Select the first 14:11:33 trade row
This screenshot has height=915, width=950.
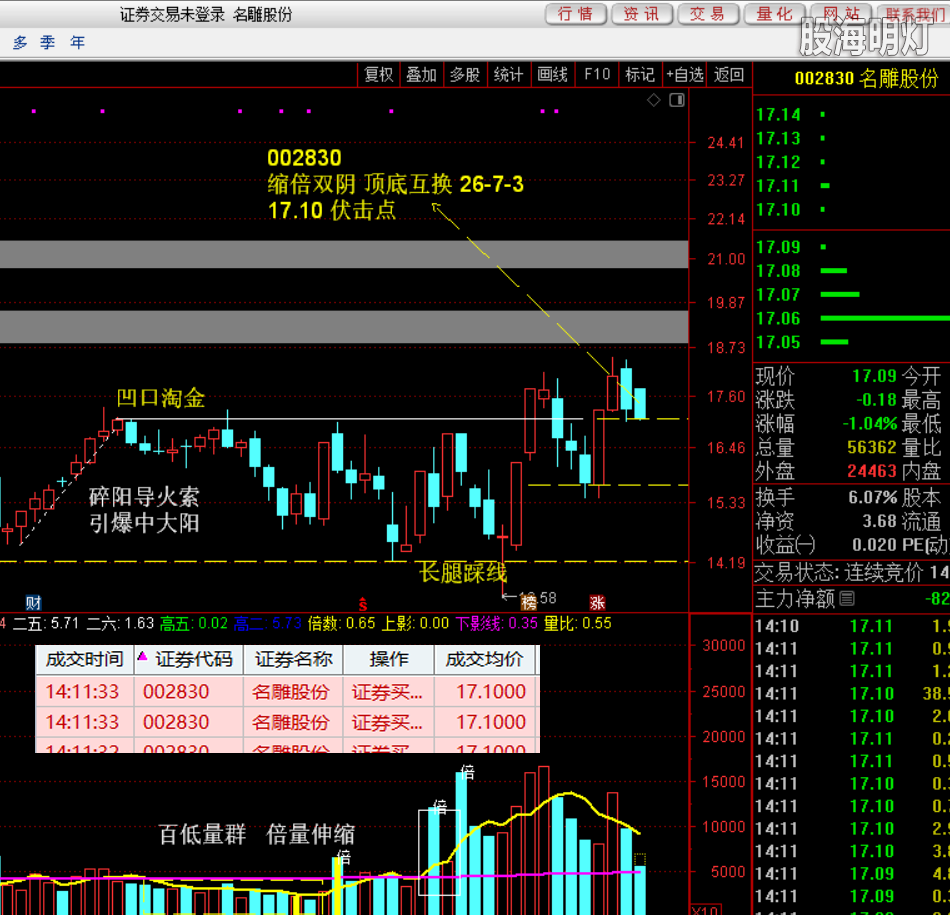[287, 691]
